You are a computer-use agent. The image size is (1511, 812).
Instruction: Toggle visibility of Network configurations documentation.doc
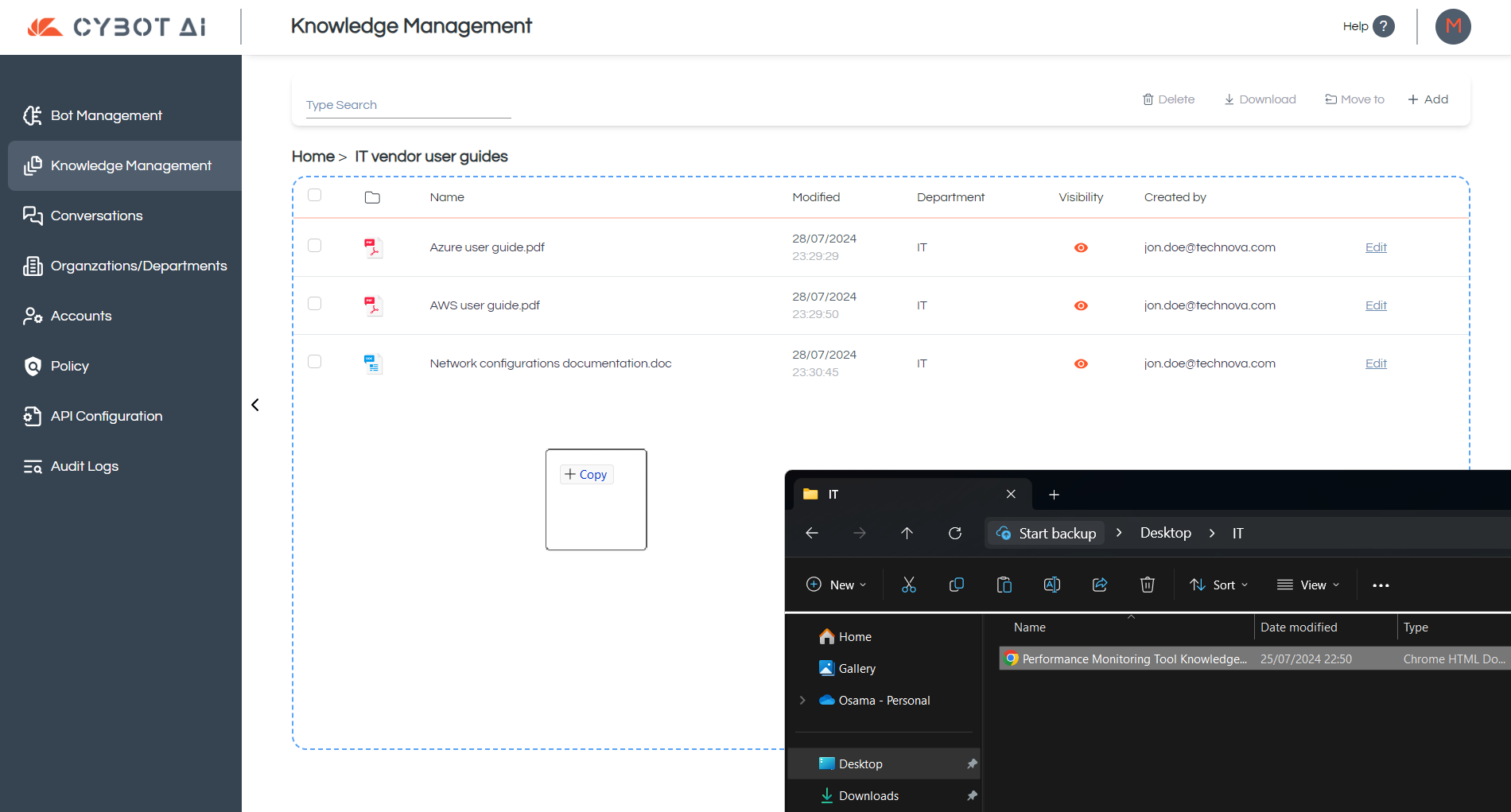coord(1081,363)
